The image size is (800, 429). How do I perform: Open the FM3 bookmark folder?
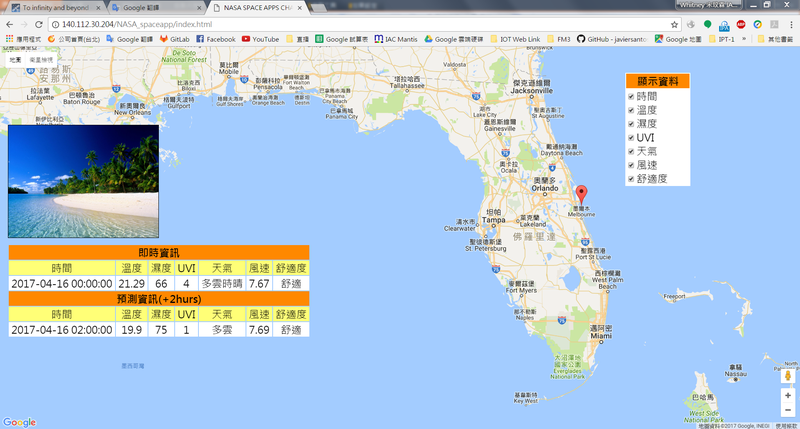click(559, 39)
